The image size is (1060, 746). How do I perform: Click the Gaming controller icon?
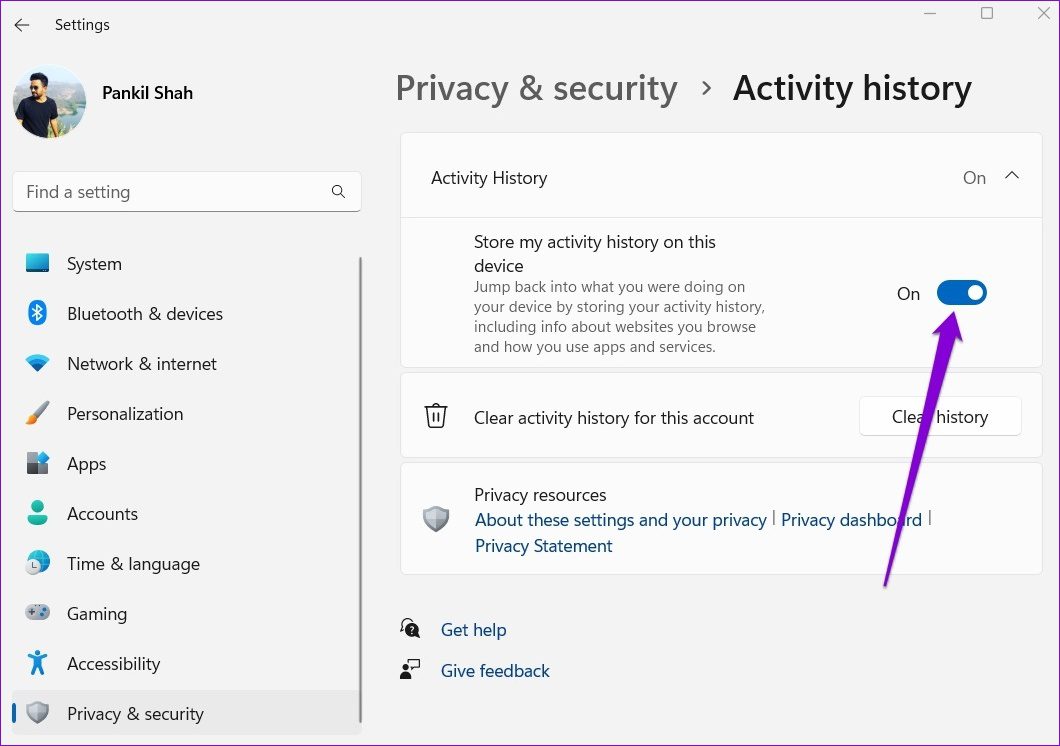tap(38, 614)
